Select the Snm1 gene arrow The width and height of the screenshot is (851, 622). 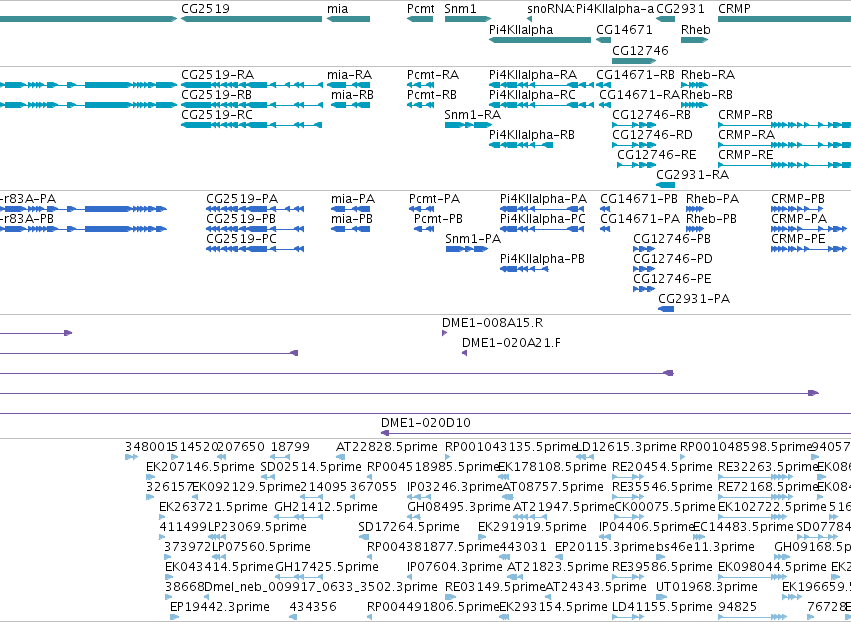(x=468, y=19)
